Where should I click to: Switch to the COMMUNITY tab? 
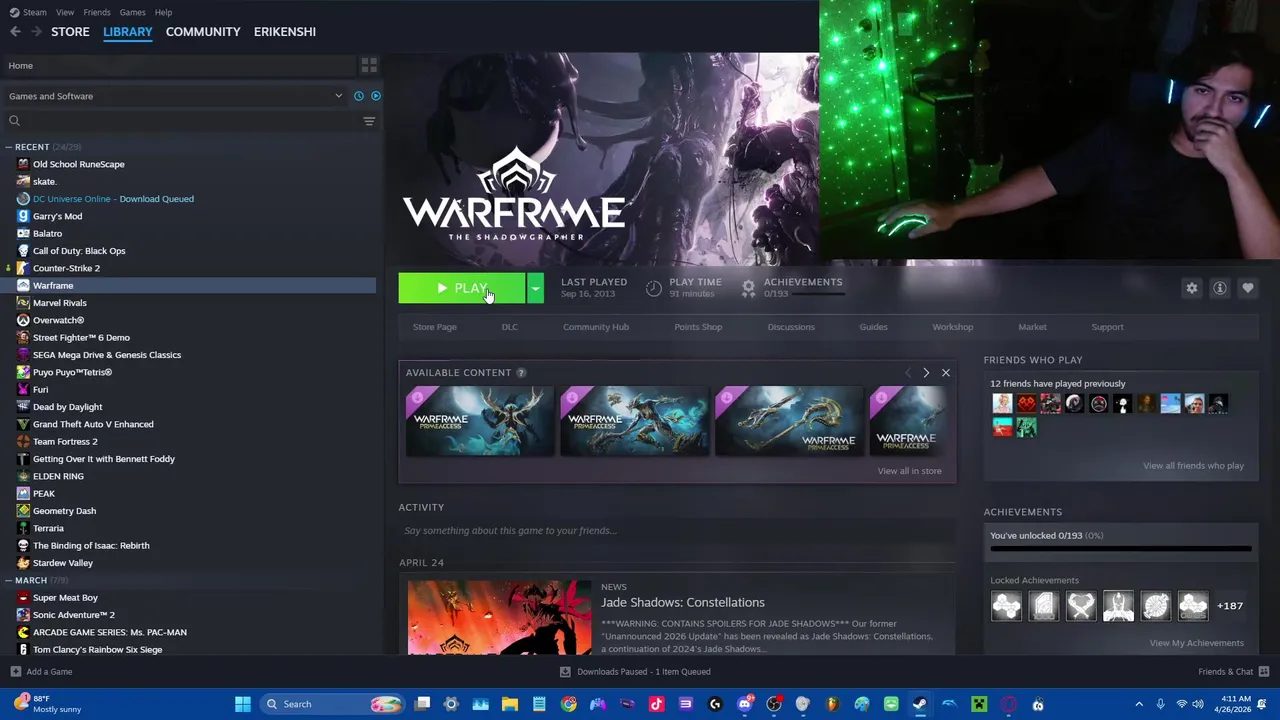click(203, 32)
